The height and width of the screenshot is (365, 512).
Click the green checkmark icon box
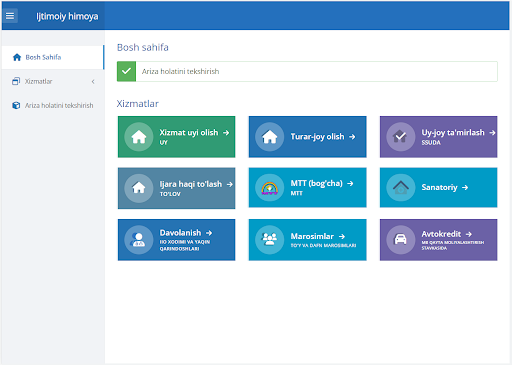126,71
